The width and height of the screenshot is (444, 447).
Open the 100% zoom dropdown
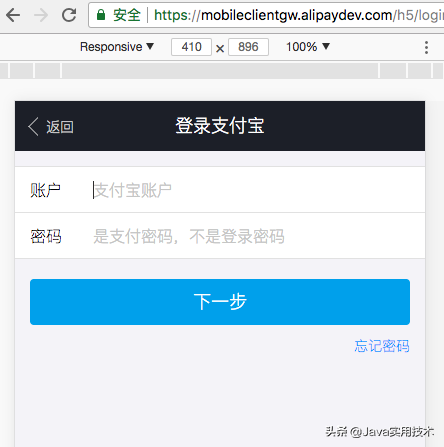tap(308, 47)
